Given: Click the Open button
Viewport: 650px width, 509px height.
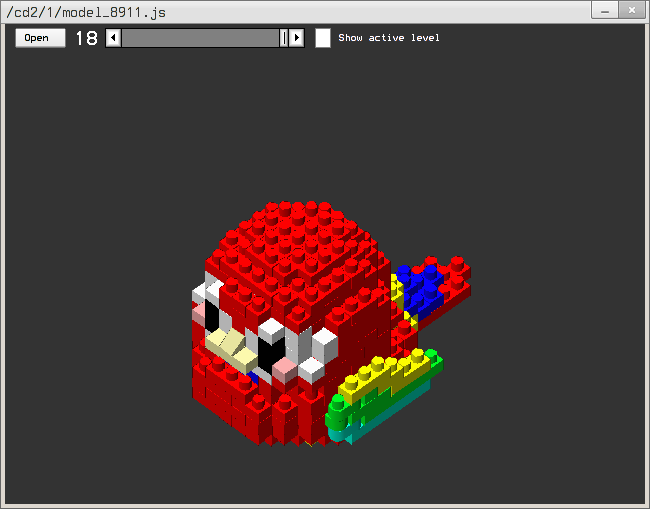Looking at the screenshot, I should click(x=40, y=38).
